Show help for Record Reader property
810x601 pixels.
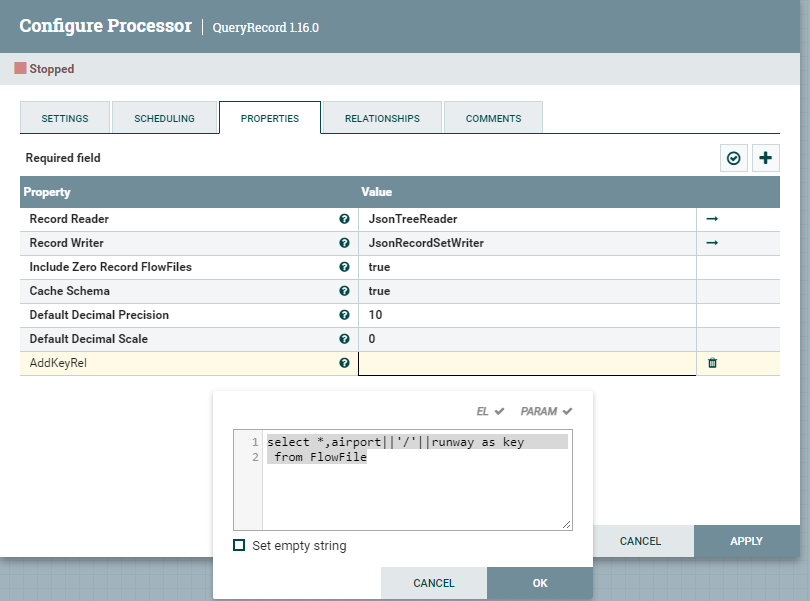pyautogui.click(x=344, y=219)
